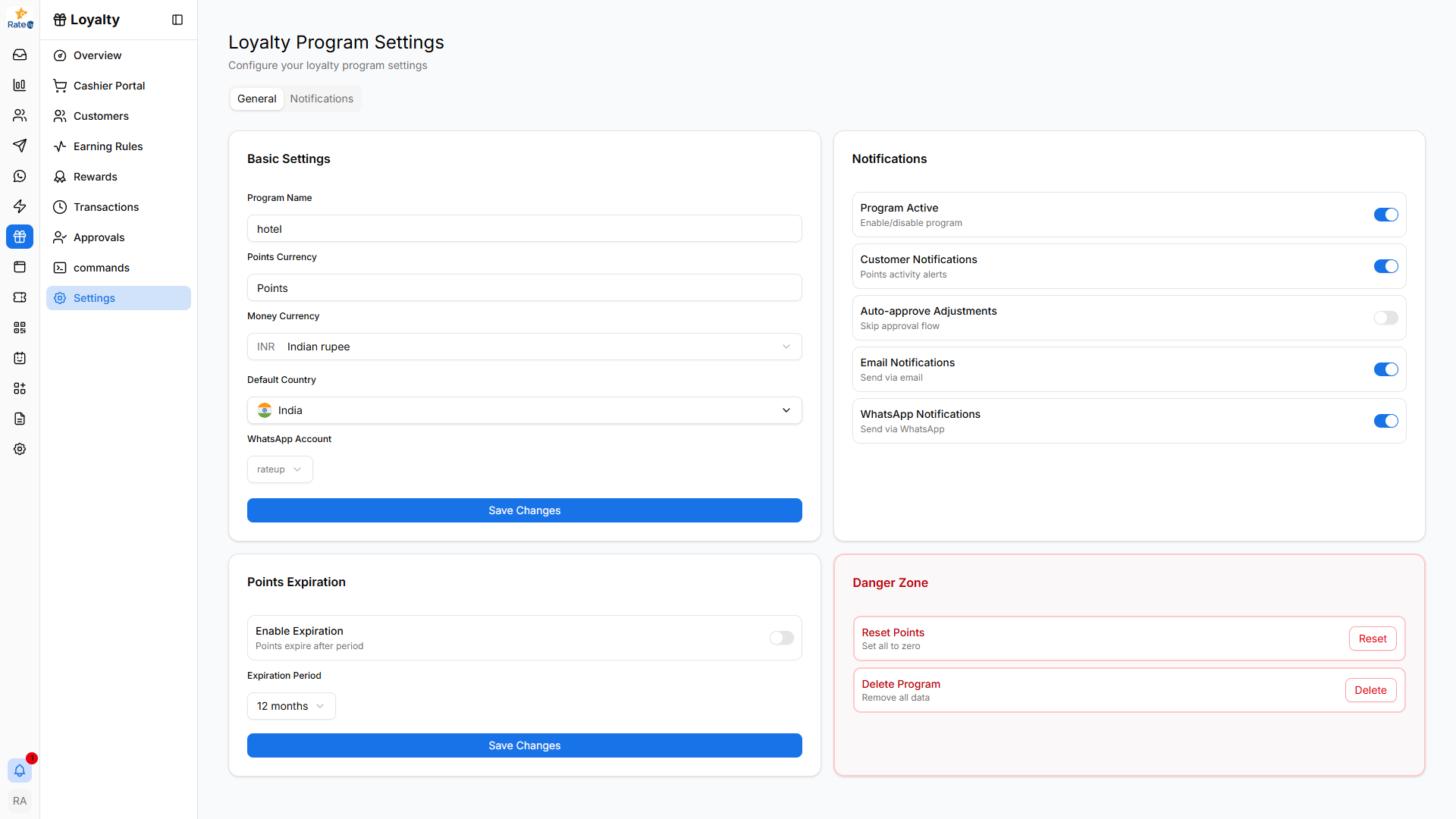1456x819 pixels.
Task: Open the Inbox icon in the left rail
Action: tap(20, 55)
